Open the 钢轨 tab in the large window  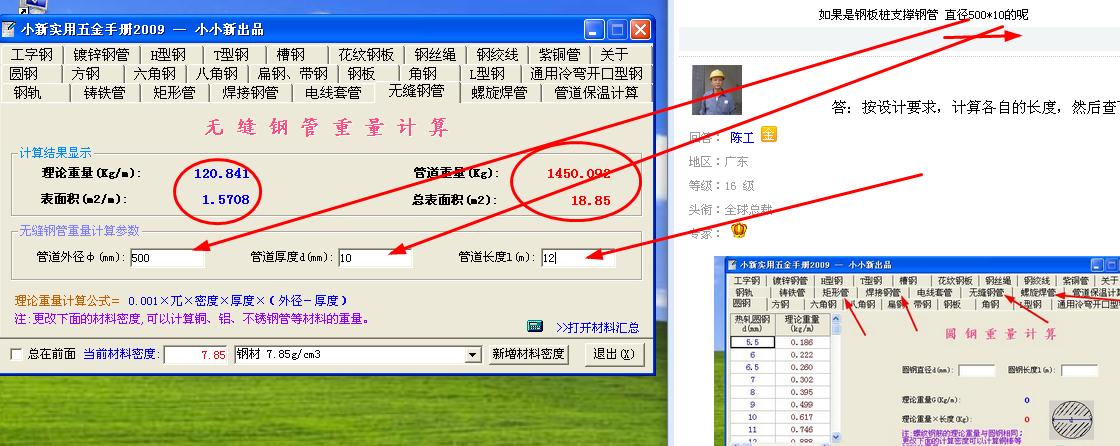[x=27, y=92]
